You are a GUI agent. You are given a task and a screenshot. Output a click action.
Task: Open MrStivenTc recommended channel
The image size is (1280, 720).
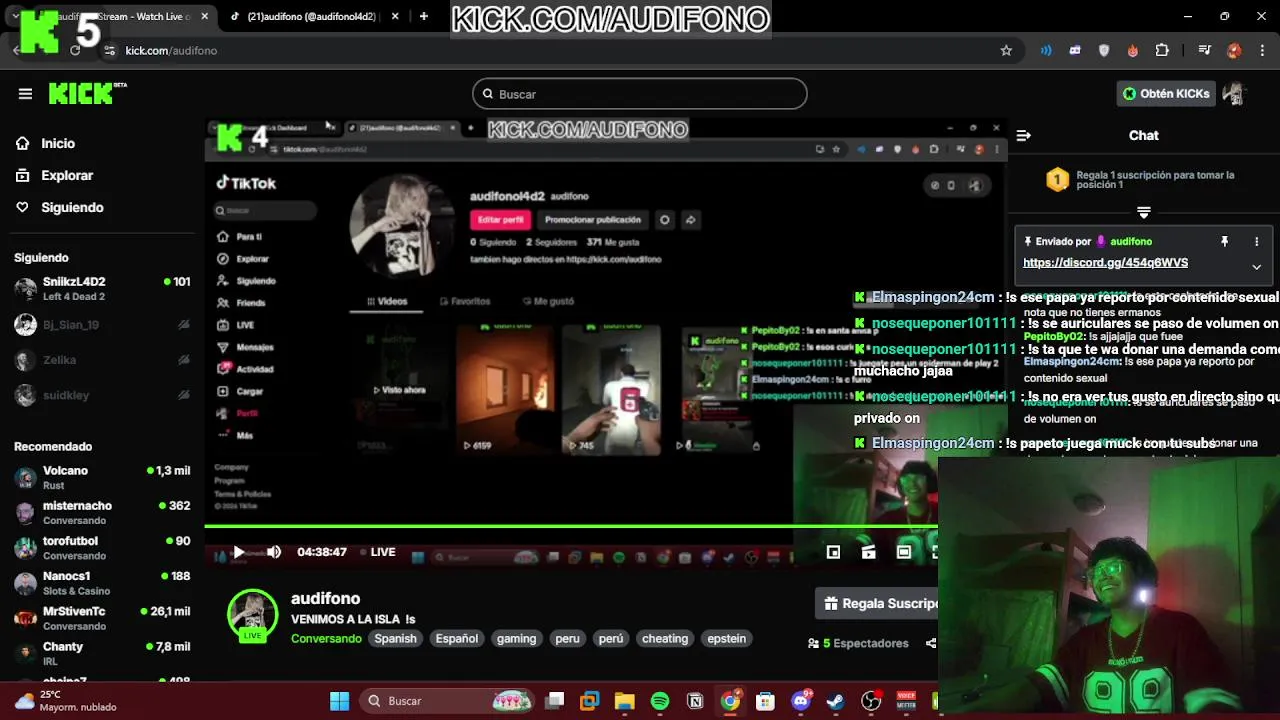(102, 618)
